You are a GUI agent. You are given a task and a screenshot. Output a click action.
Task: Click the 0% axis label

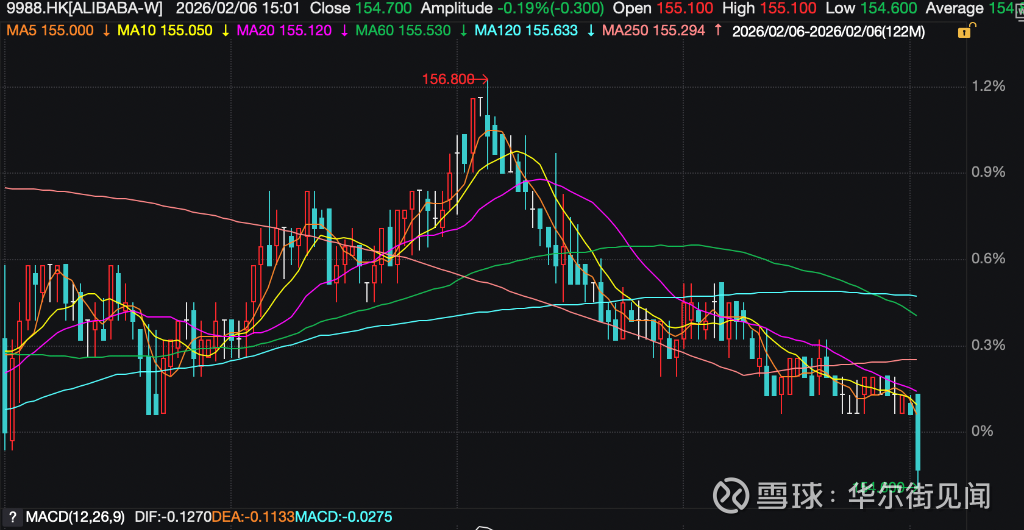click(984, 431)
